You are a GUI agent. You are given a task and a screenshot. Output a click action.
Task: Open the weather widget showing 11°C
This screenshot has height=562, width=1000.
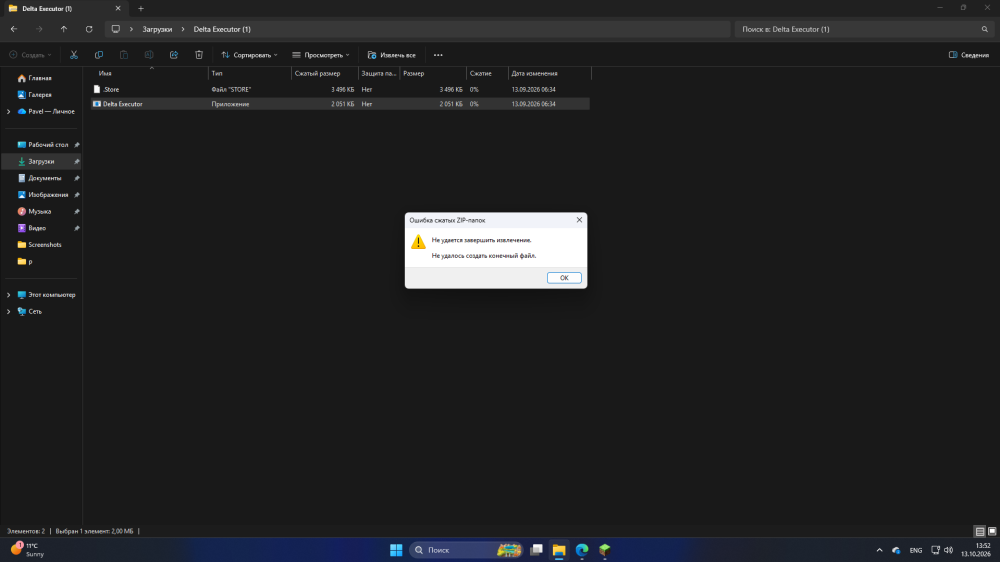coord(27,550)
